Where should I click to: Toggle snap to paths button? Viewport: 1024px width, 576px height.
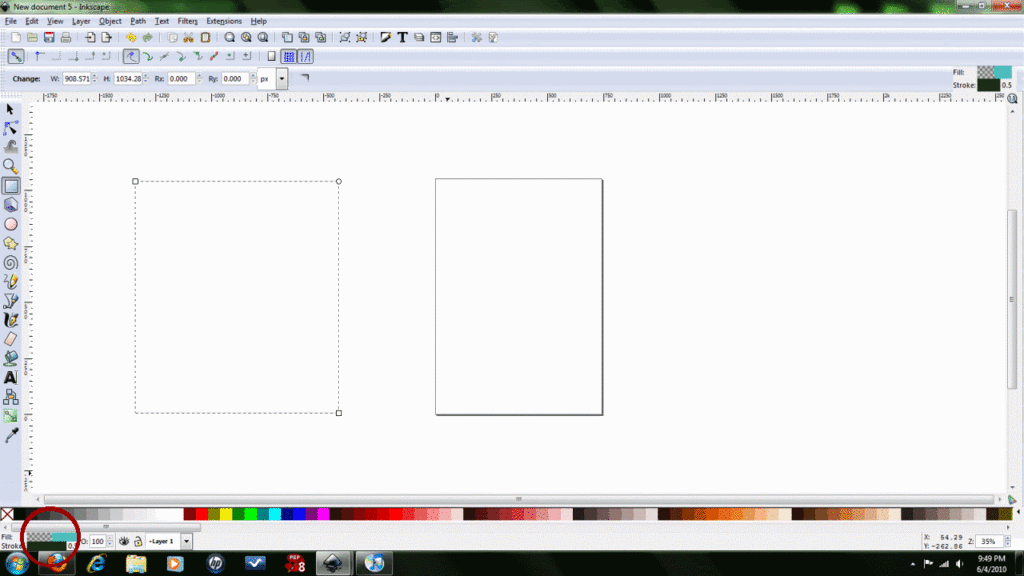coord(148,57)
